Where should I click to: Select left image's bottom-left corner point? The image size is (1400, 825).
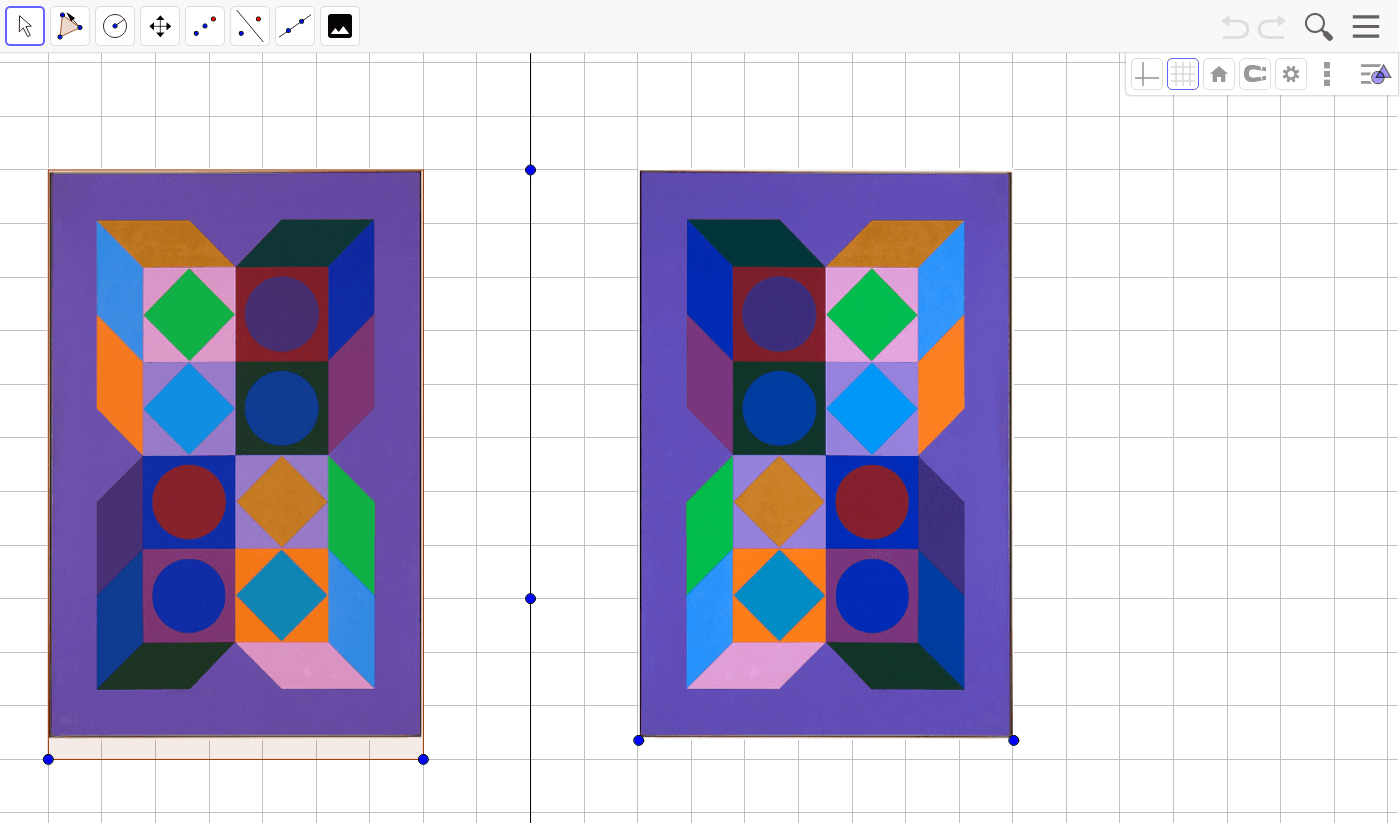pyautogui.click(x=48, y=760)
